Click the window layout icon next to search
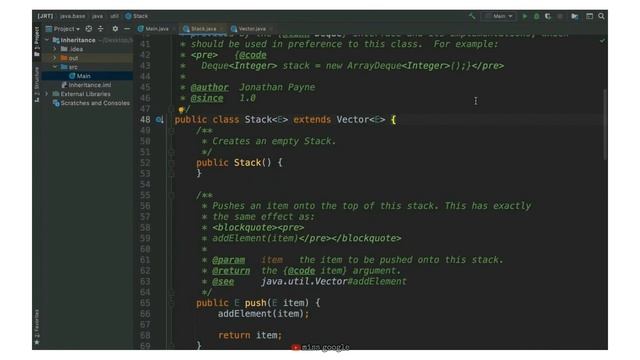 (589, 16)
